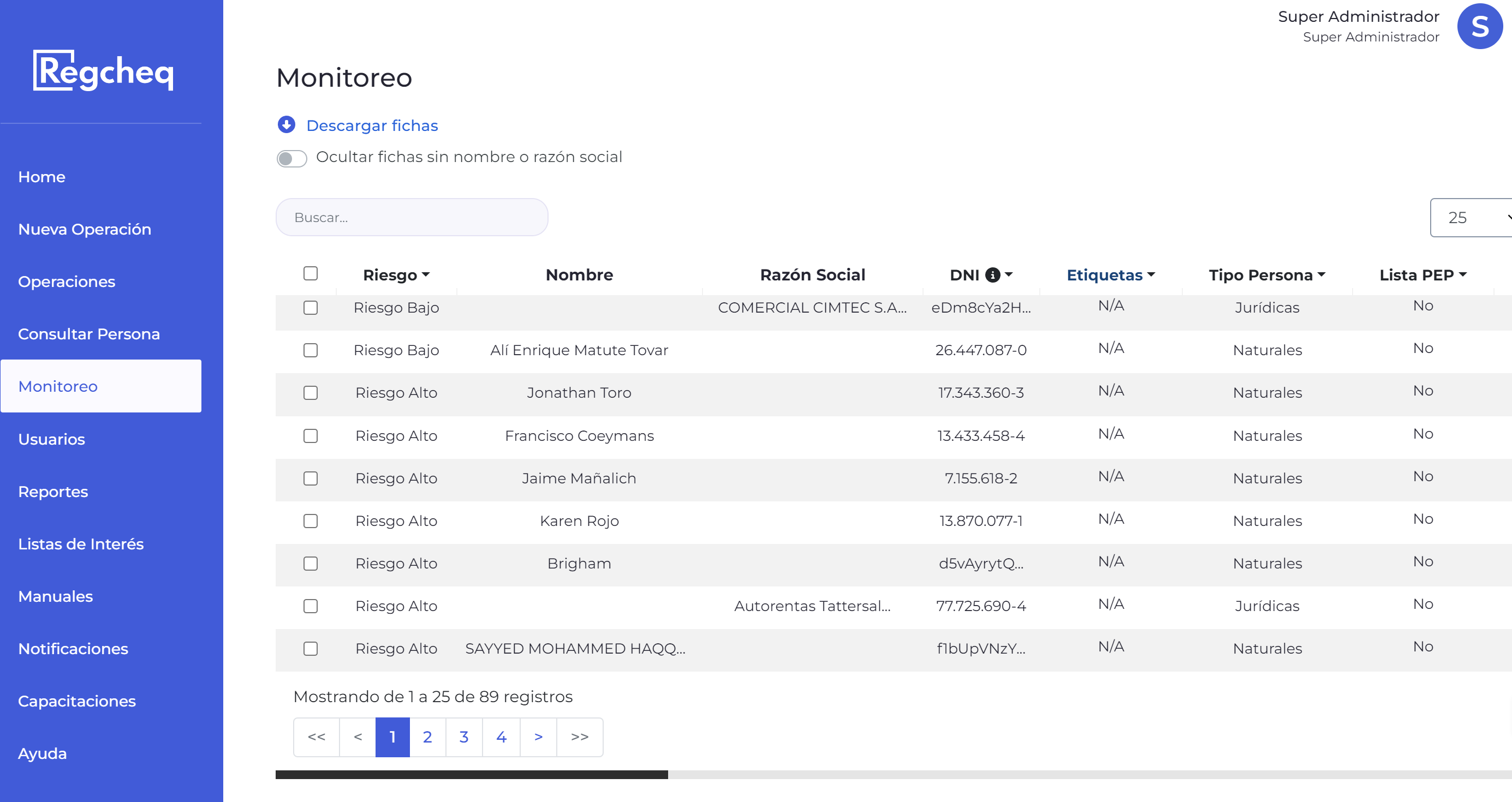Select Consultar Persona menu item
The height and width of the screenshot is (802, 1512).
point(88,334)
